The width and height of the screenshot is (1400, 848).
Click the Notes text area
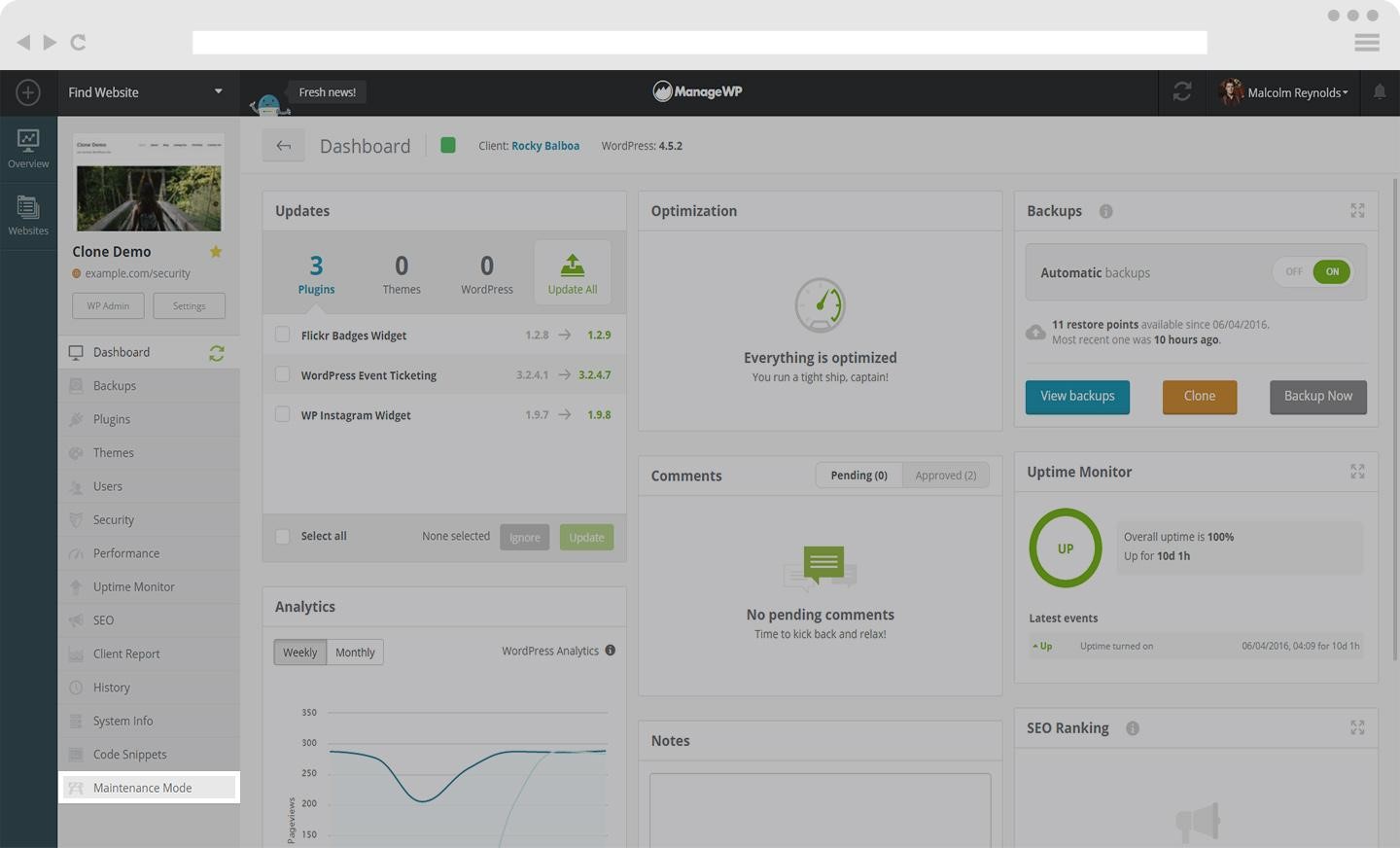(821, 810)
